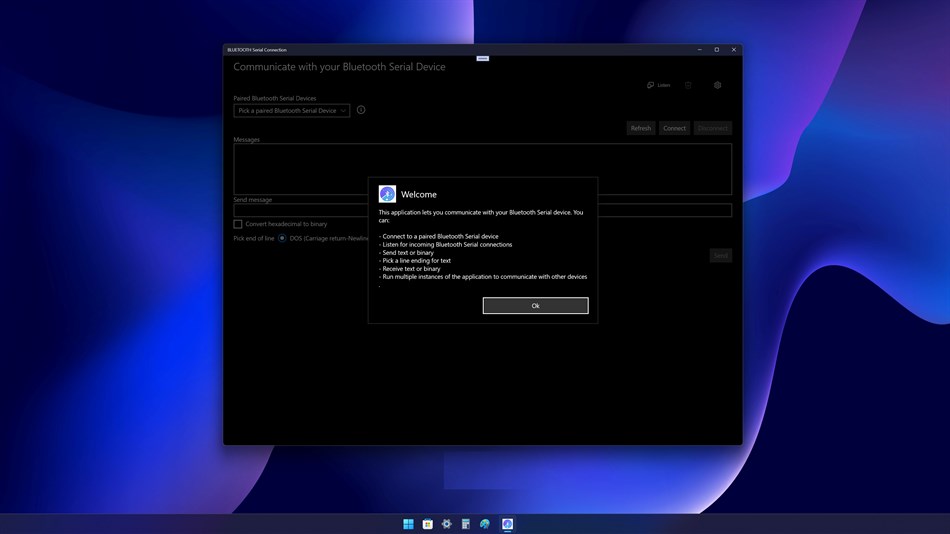Open the paired Bluetooth Serial Device dropdown
950x534 pixels.
pyautogui.click(x=291, y=111)
